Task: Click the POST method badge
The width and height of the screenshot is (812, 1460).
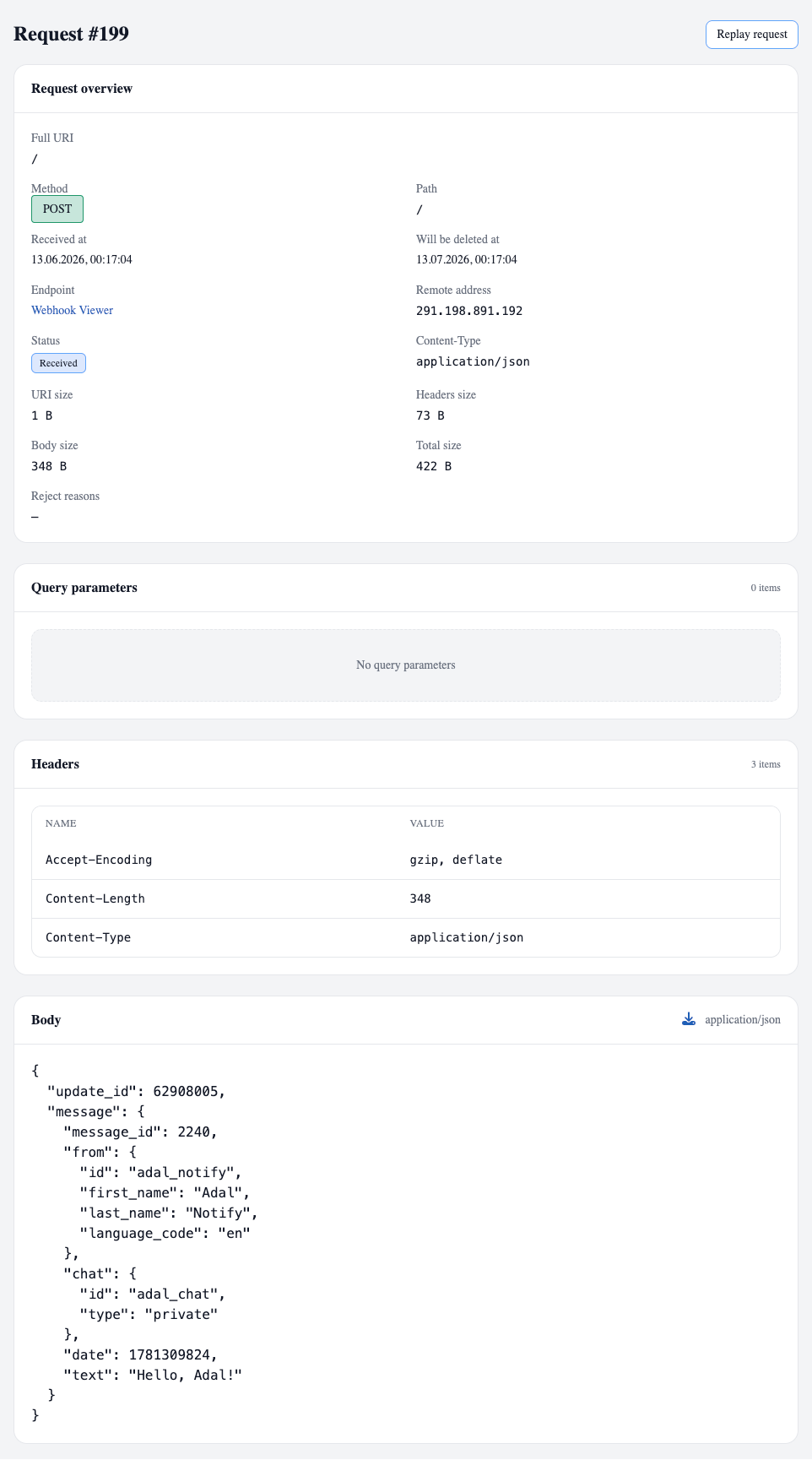Action: [x=57, y=209]
